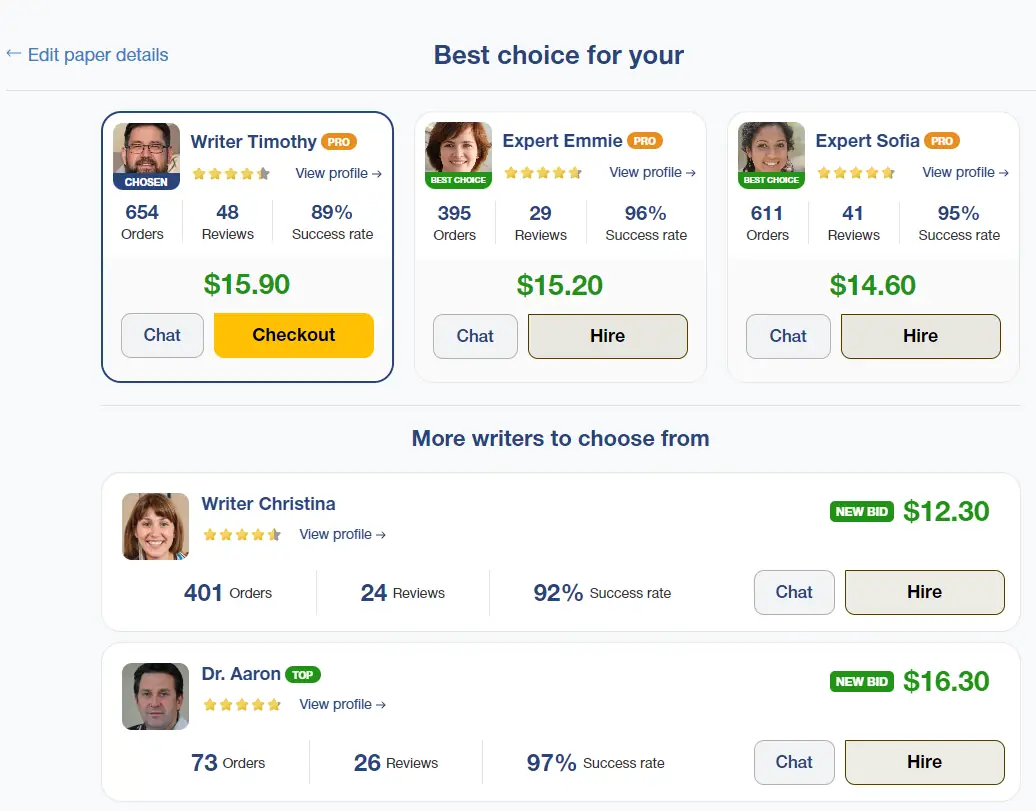
Task: Click Dr. Aaron's star rating
Action: click(x=242, y=705)
